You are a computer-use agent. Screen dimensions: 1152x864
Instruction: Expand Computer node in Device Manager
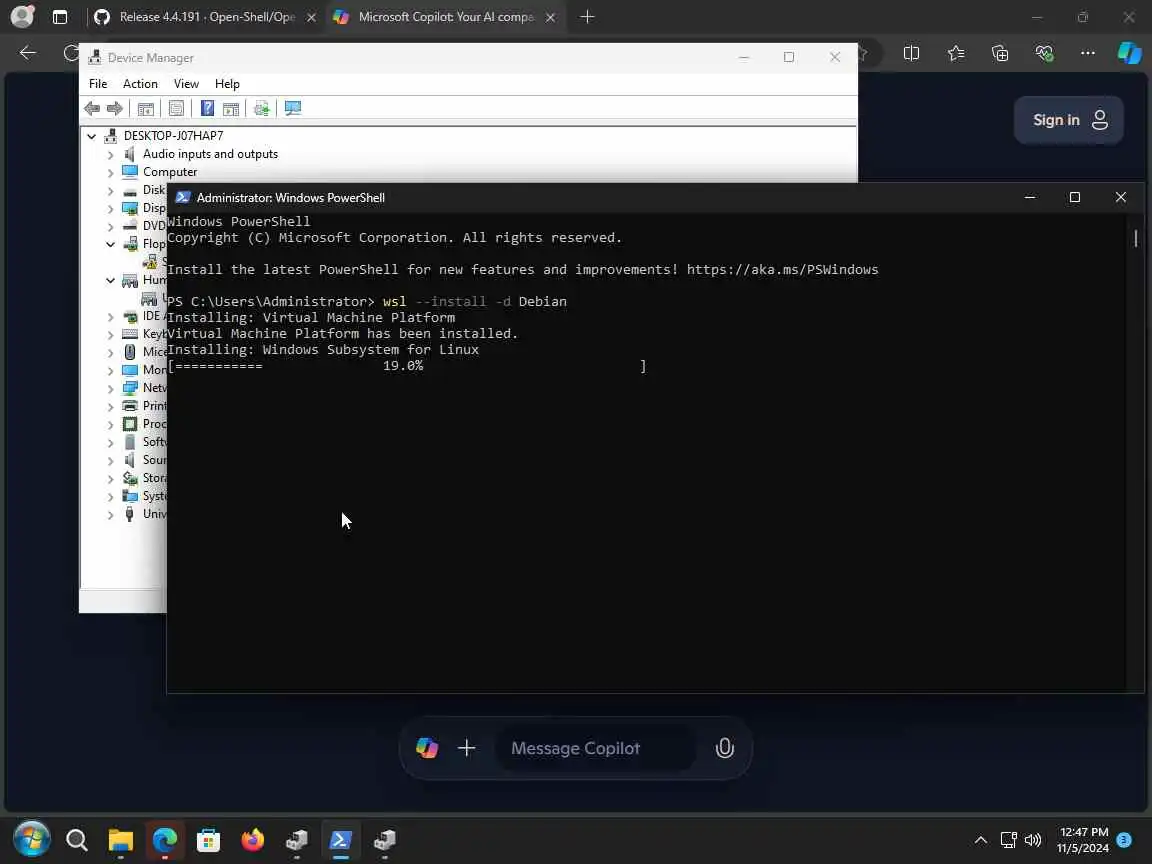click(110, 173)
